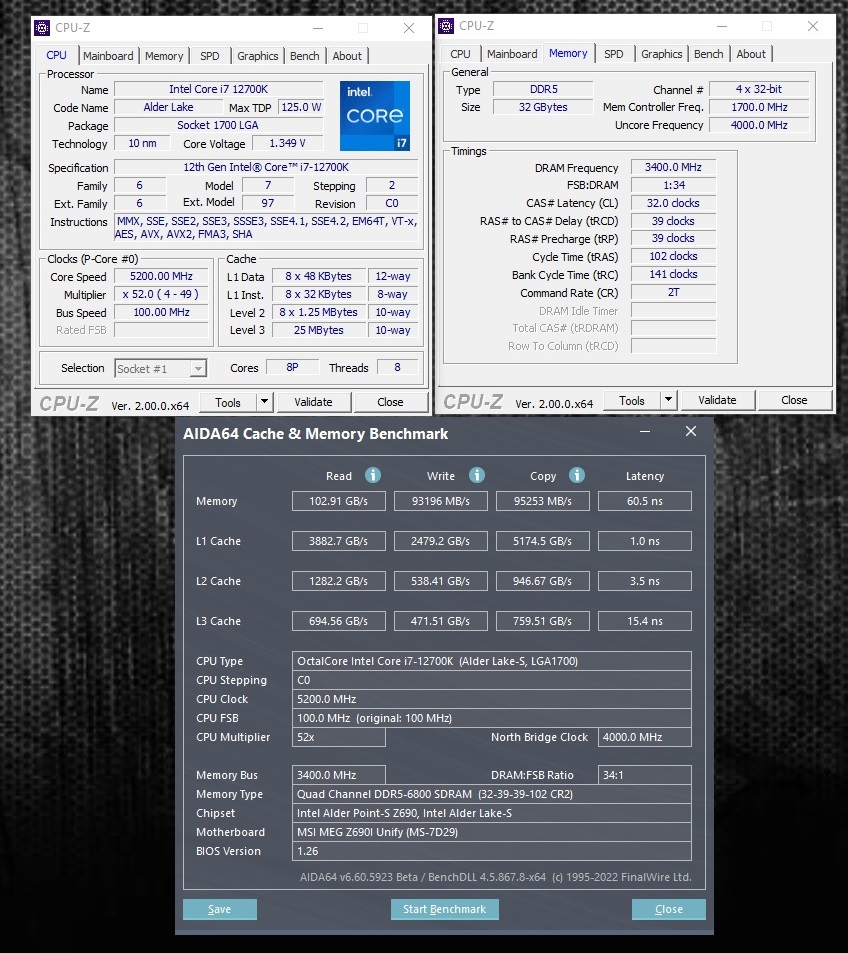Click the L1 Cache Write 2479.2 GB/s field
The width and height of the screenshot is (848, 953).
click(x=441, y=541)
